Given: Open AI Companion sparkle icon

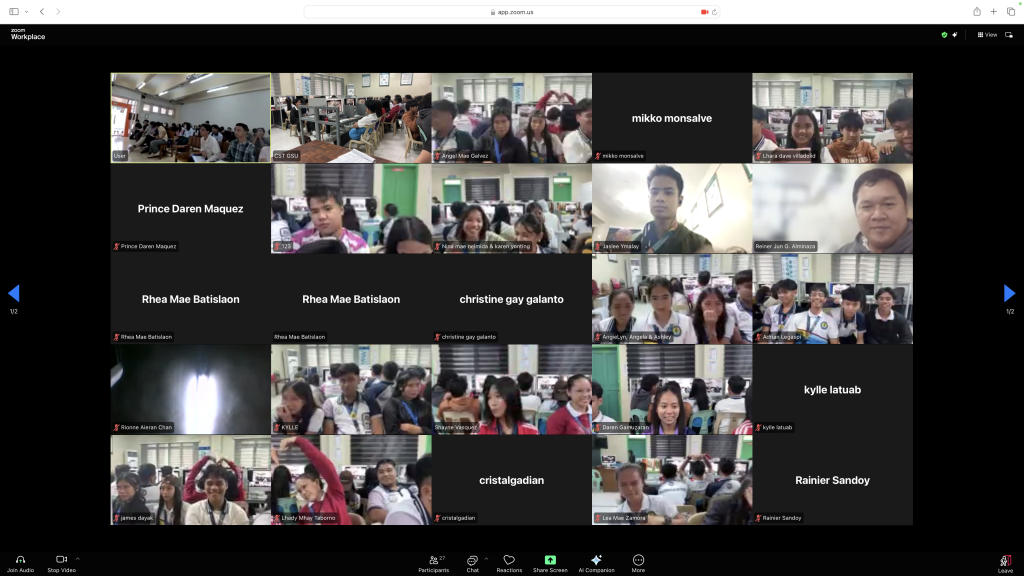Looking at the screenshot, I should tap(596, 560).
